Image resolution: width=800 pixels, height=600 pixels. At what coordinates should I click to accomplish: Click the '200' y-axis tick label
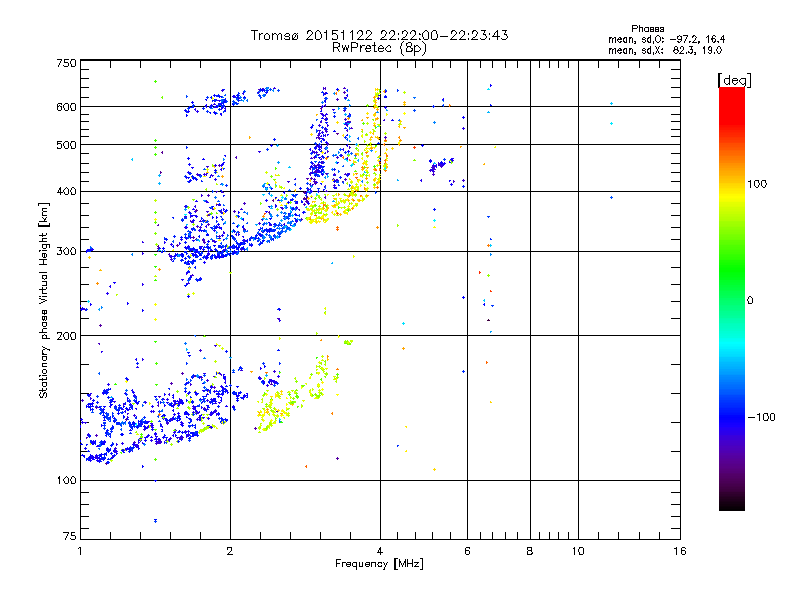click(66, 336)
